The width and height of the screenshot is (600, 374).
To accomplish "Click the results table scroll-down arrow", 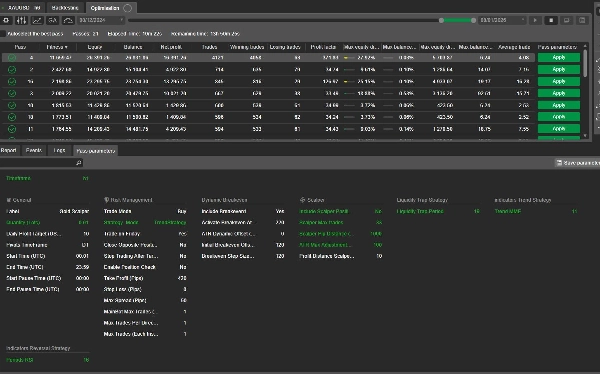I will click(585, 136).
